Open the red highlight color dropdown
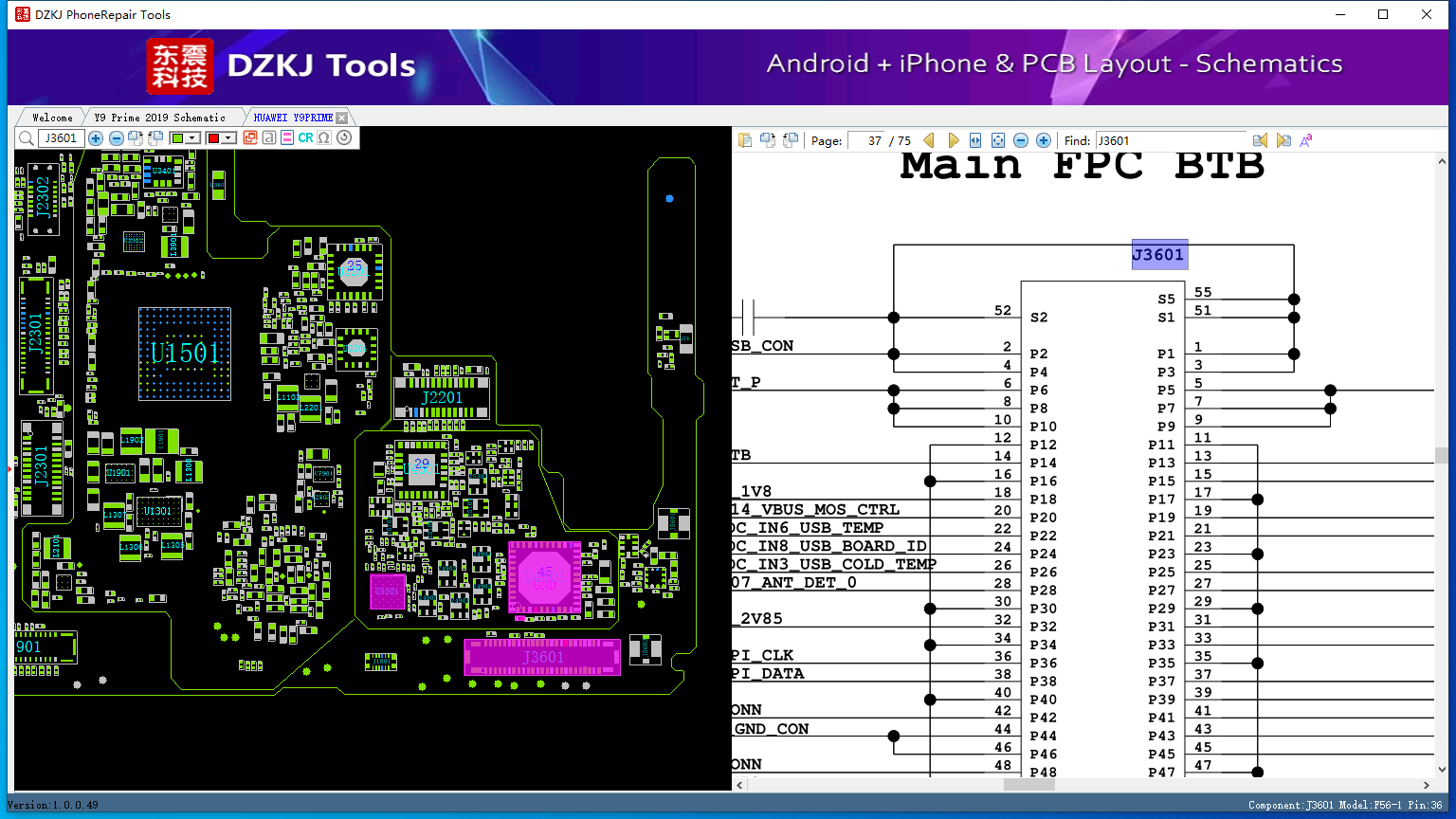Image resolution: width=1456 pixels, height=819 pixels. [x=228, y=138]
